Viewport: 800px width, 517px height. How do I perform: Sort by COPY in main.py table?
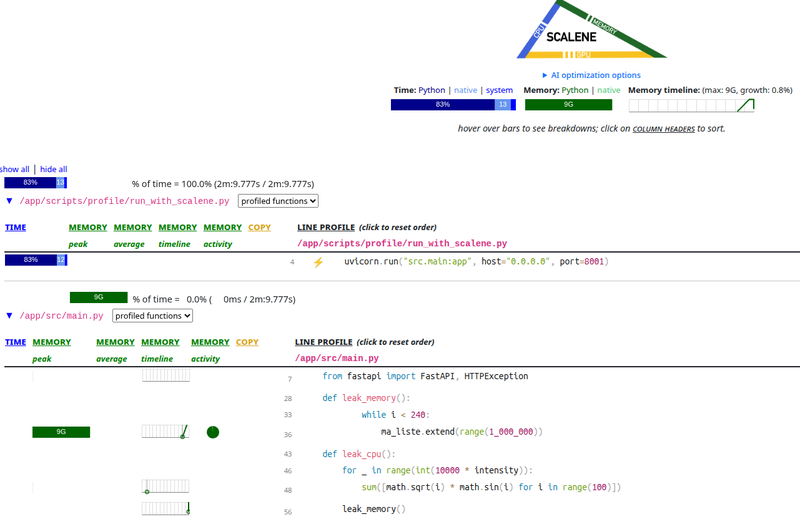tap(247, 342)
